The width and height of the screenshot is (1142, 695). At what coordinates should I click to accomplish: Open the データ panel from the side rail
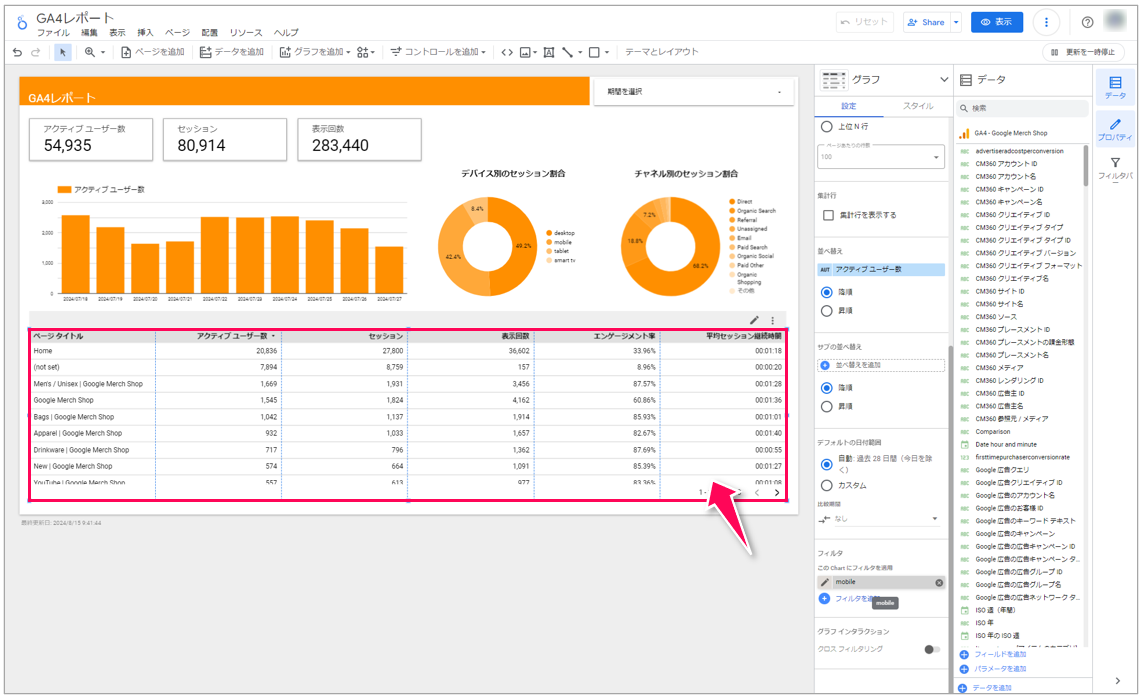(1115, 87)
